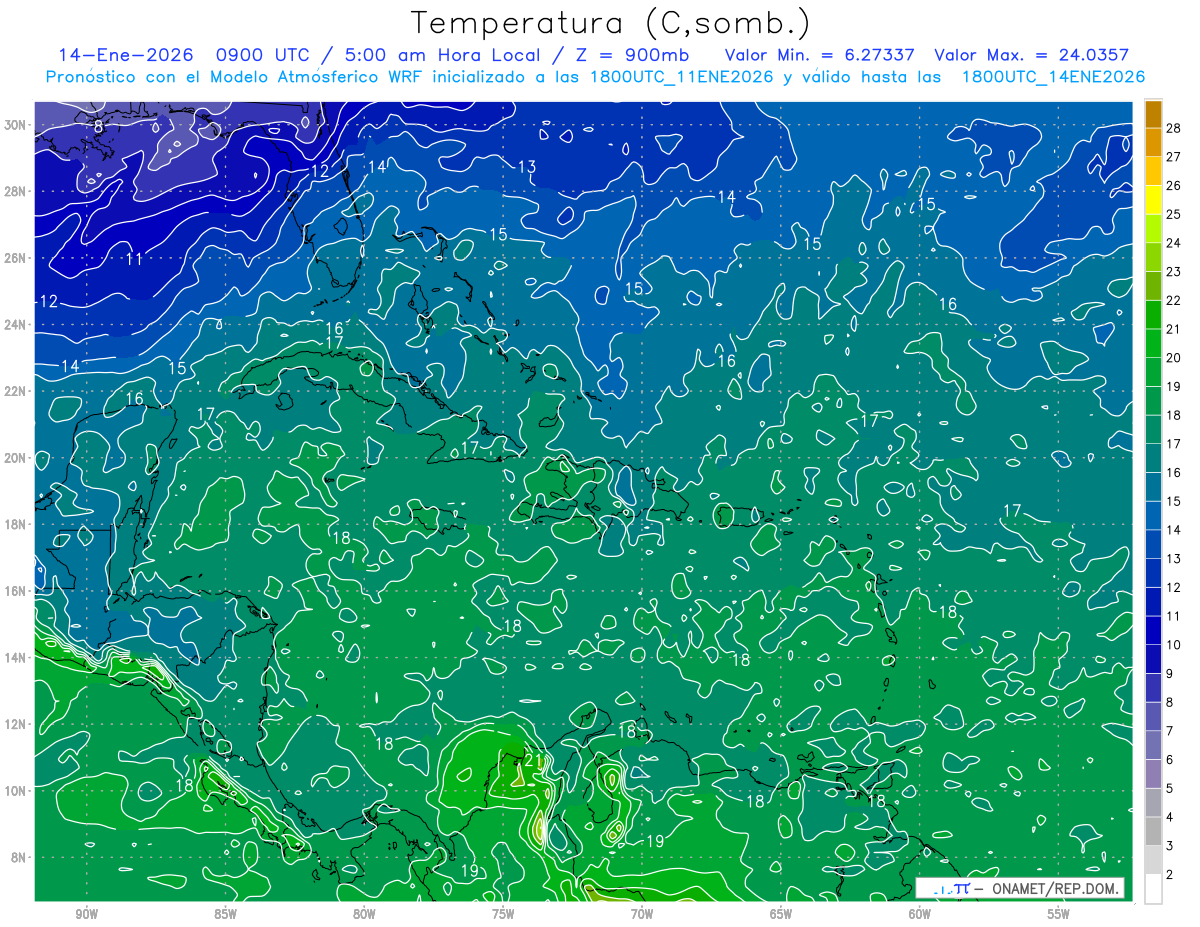The image size is (1200, 927).
Task: Click the legend scale value 22
Action: coord(1174,301)
